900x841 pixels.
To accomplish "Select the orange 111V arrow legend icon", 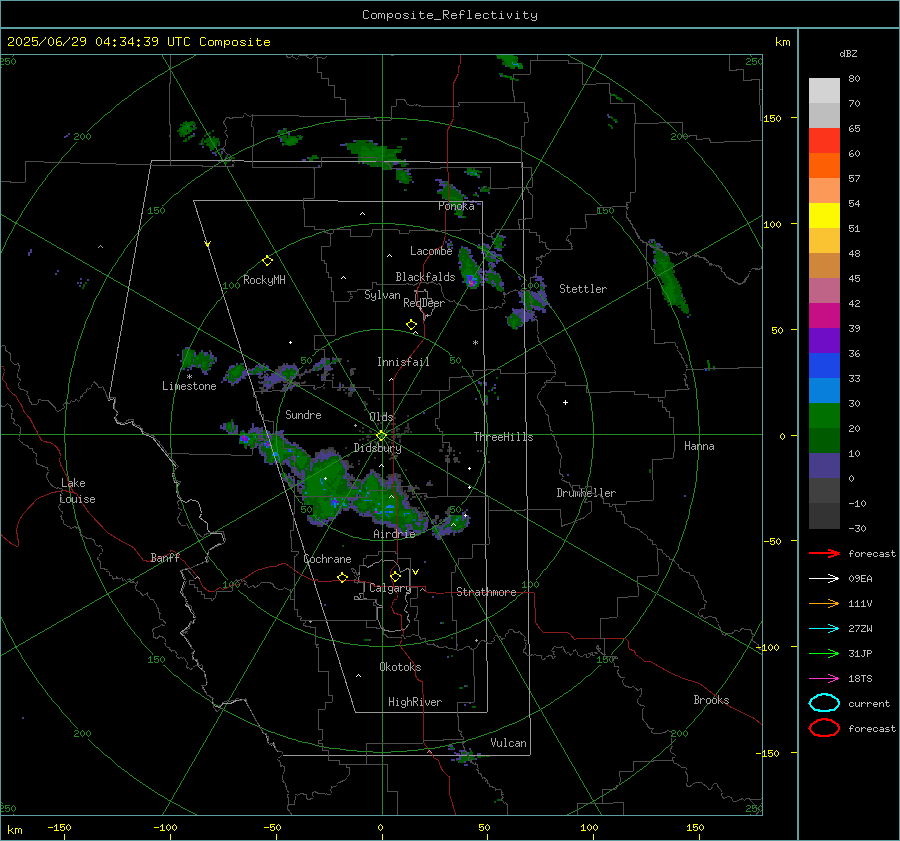I will [x=824, y=603].
